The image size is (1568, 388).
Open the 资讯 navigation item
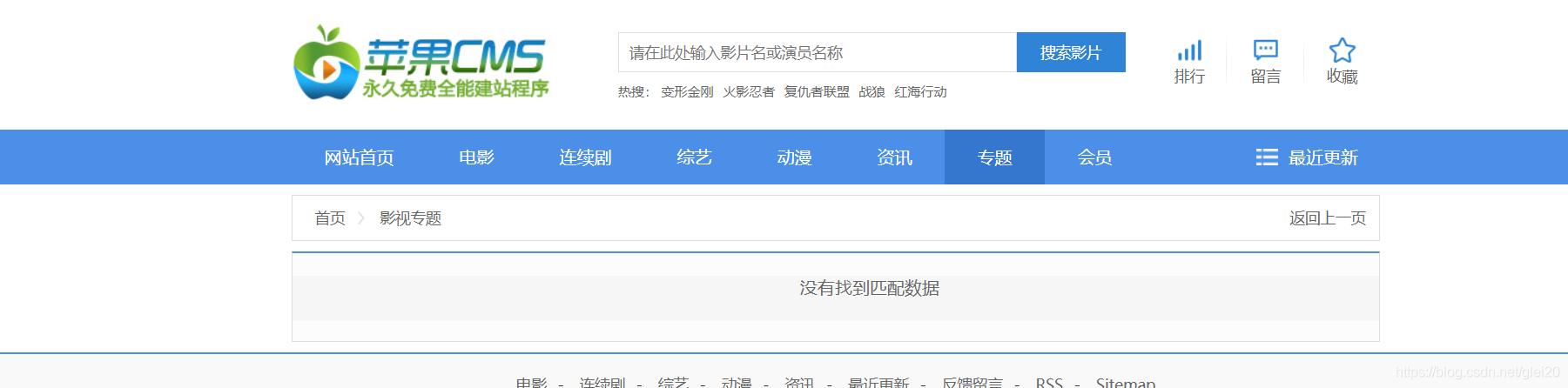(x=894, y=157)
